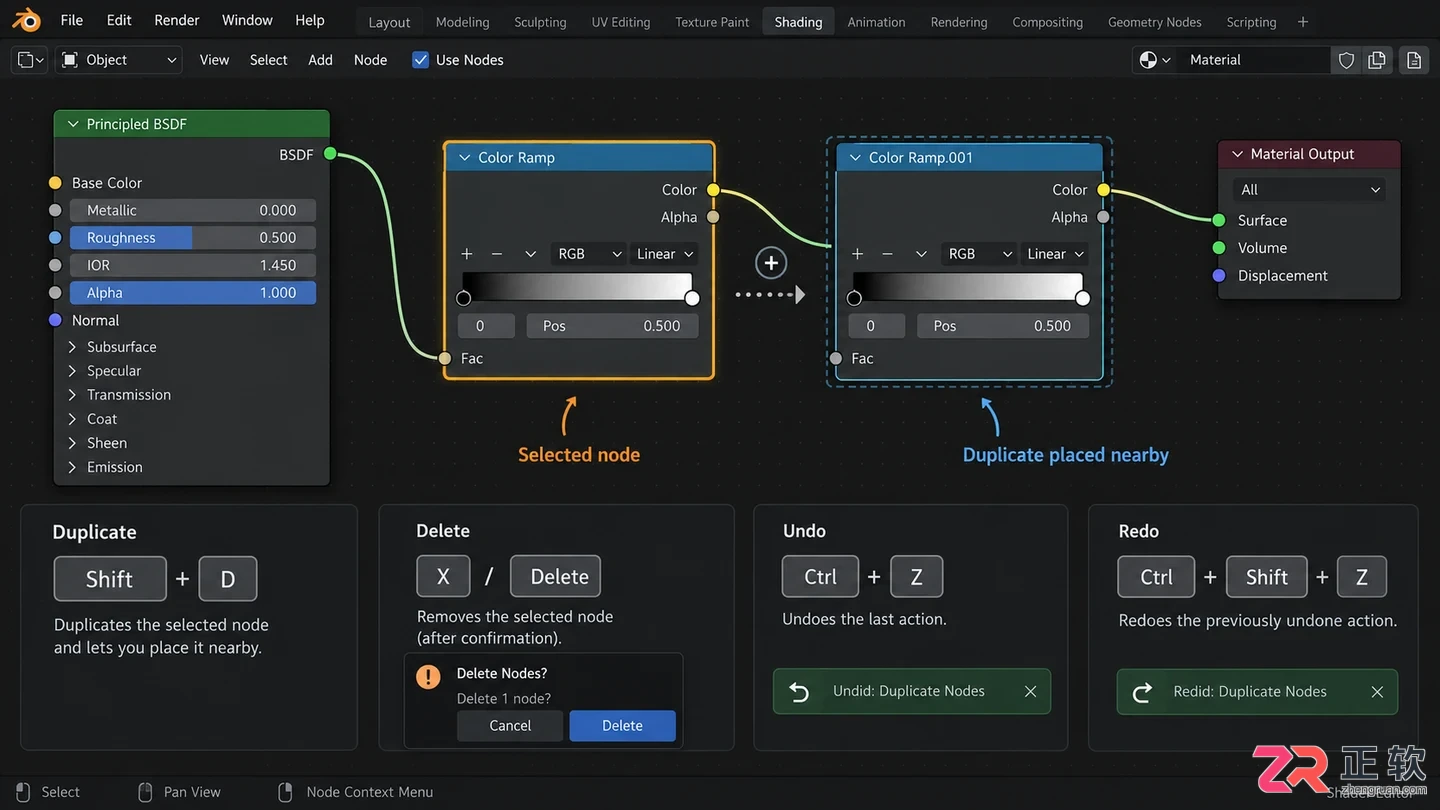Click the new material document icon
1440x810 pixels.
click(x=1413, y=60)
